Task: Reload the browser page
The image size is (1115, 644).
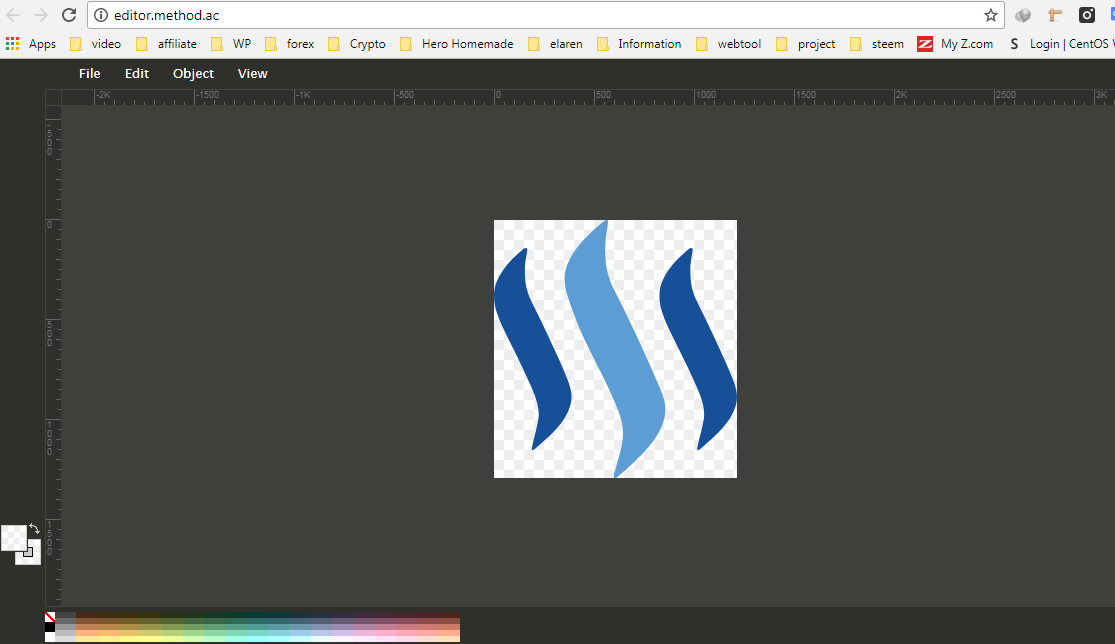Action: click(68, 15)
